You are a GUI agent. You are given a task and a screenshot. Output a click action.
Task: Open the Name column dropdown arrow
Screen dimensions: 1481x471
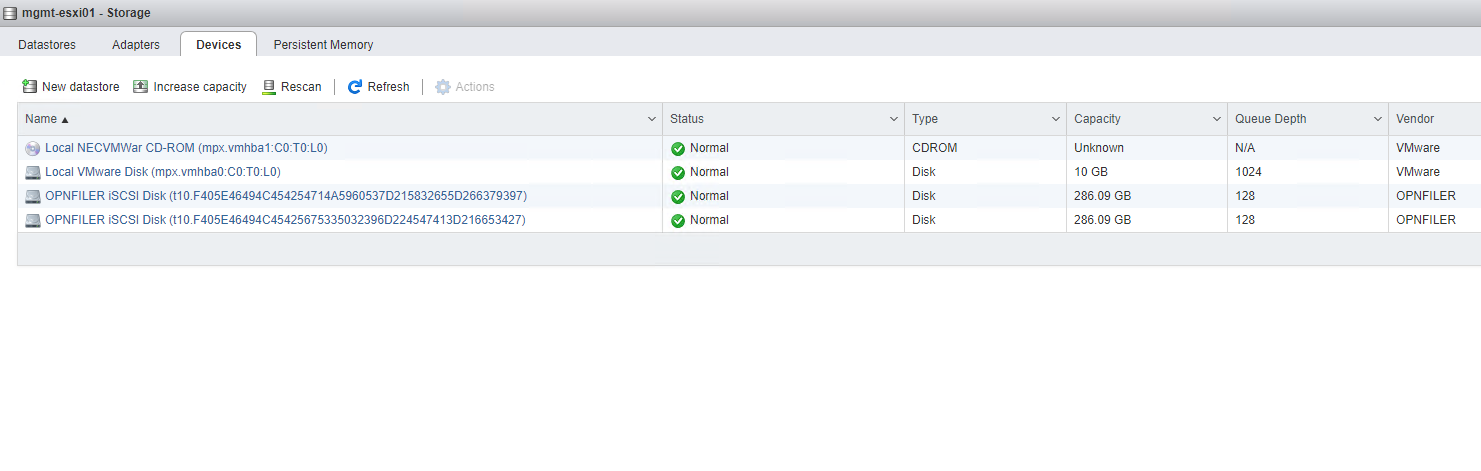pos(652,119)
